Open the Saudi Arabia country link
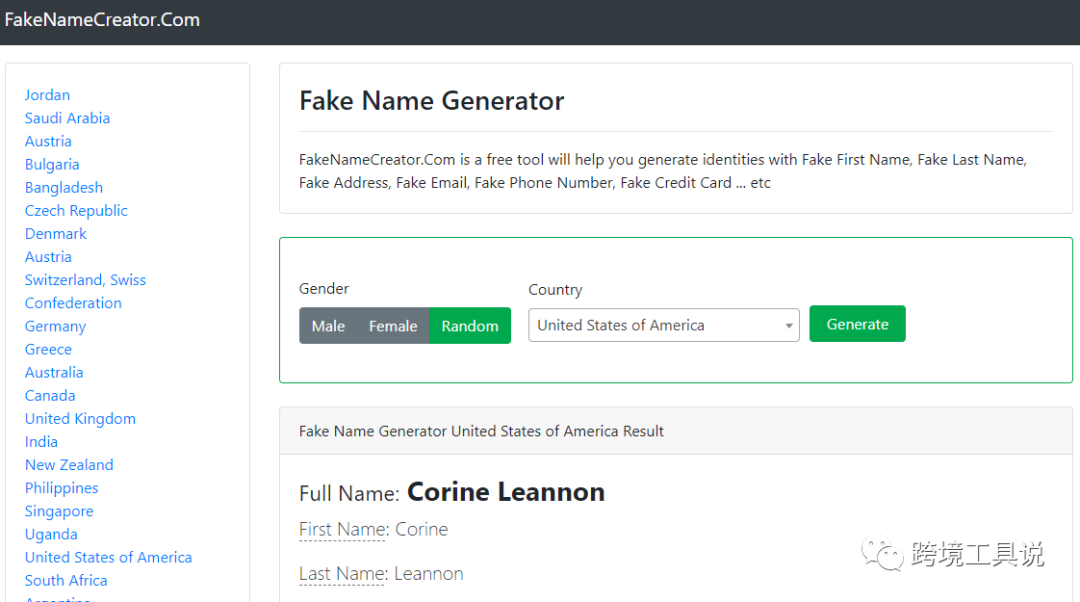1080x602 pixels. 67,118
